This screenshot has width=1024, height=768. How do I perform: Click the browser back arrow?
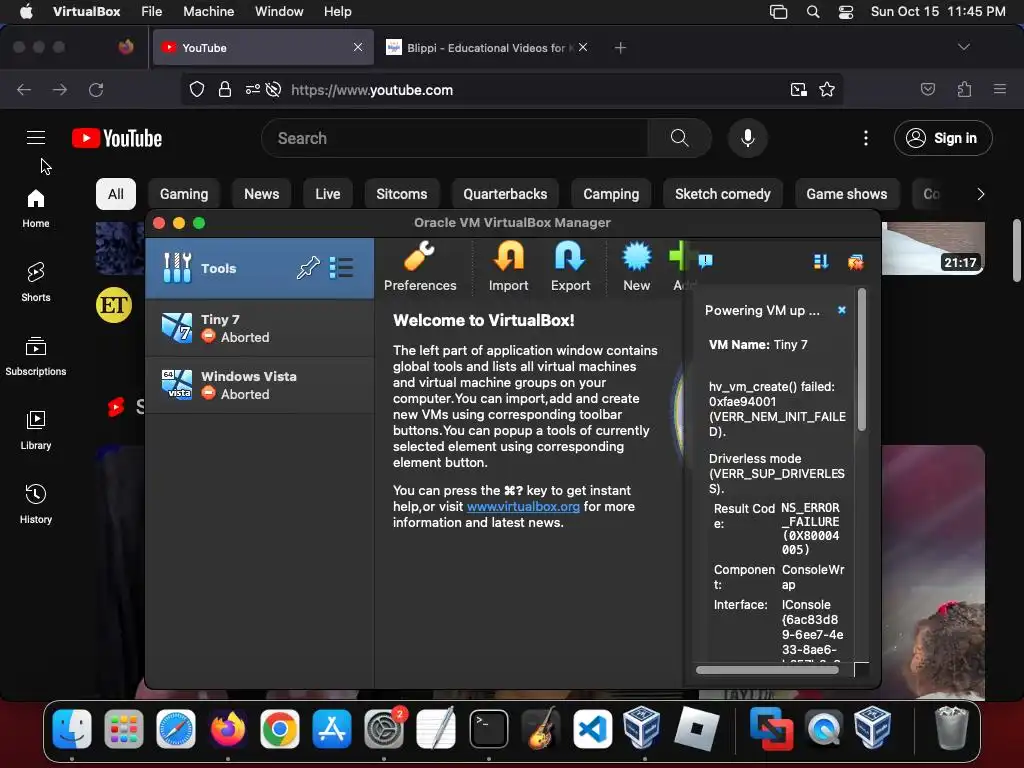click(x=24, y=89)
